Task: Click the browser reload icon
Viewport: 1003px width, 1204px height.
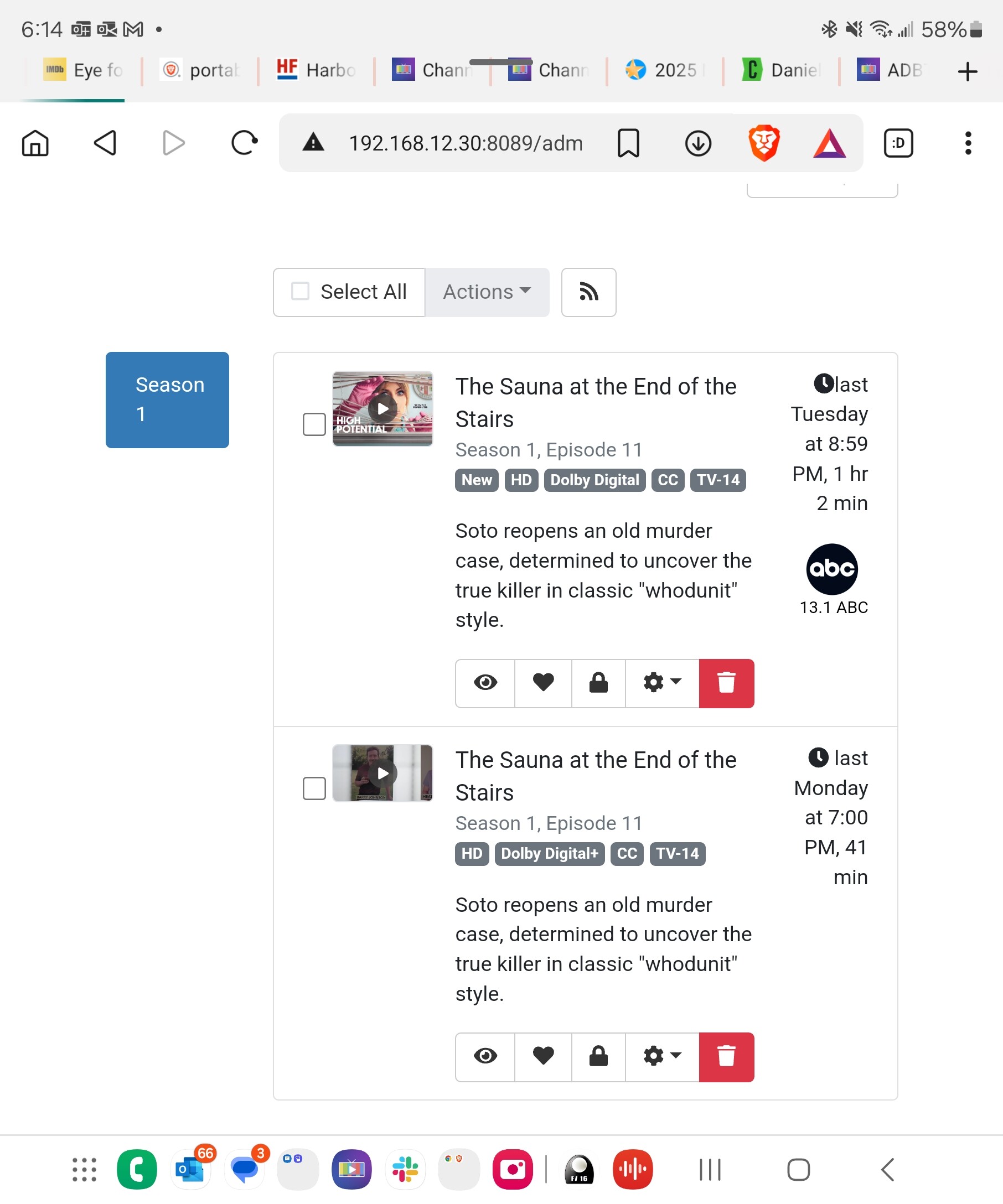Action: [244, 143]
